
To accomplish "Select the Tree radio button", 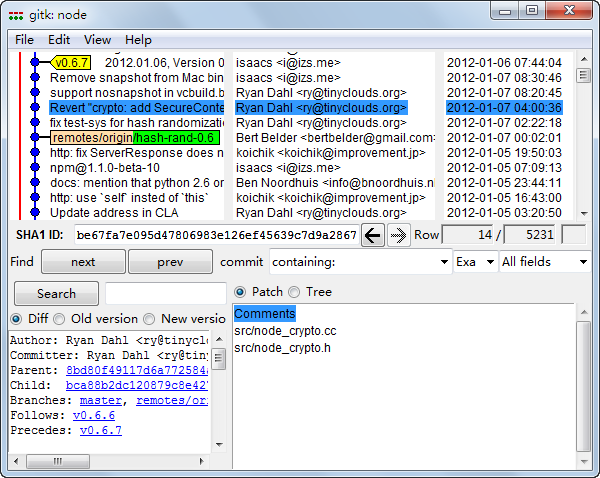I will [x=294, y=292].
